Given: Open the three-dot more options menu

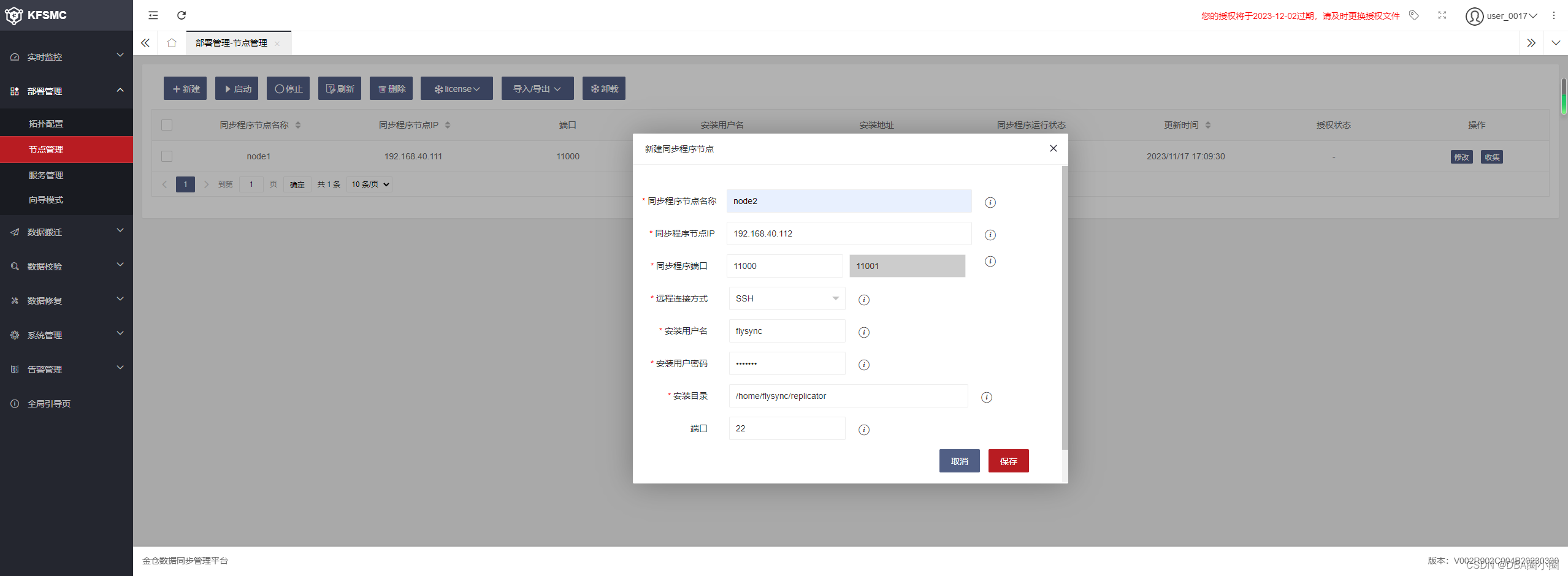Looking at the screenshot, I should tap(1554, 15).
